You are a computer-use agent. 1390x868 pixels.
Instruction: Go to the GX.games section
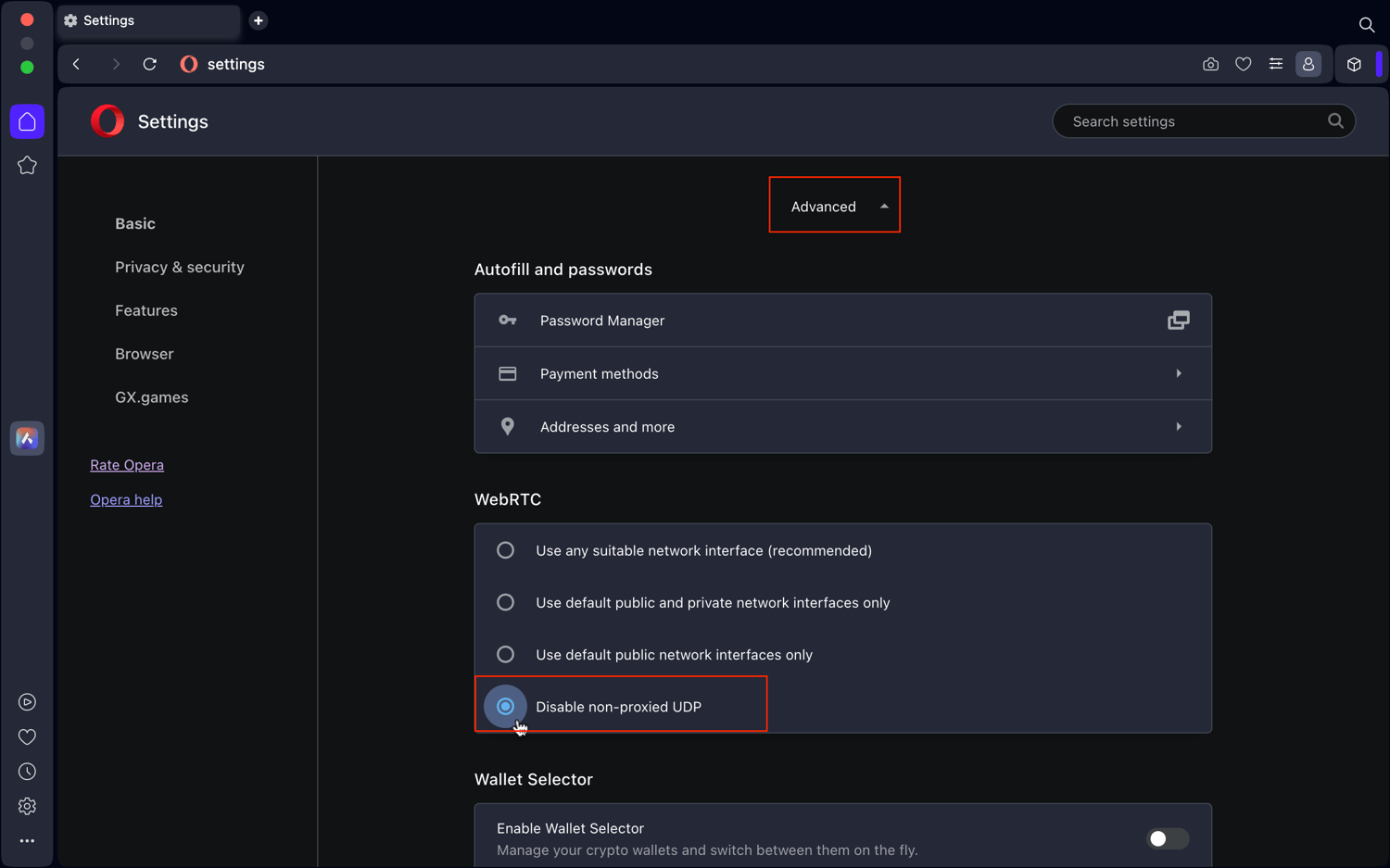tap(152, 397)
